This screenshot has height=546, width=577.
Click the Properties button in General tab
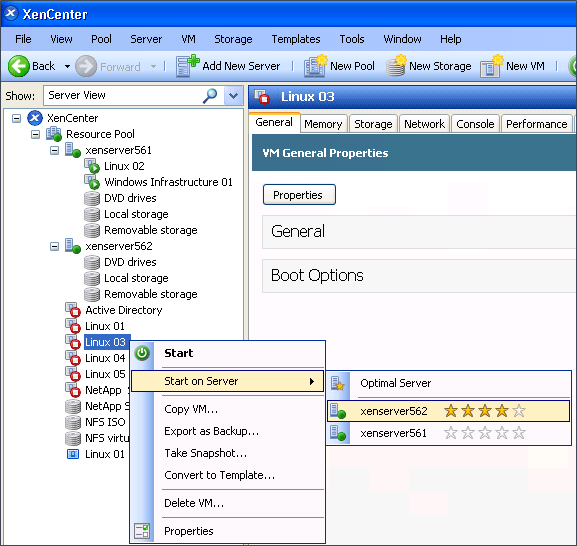point(299,195)
